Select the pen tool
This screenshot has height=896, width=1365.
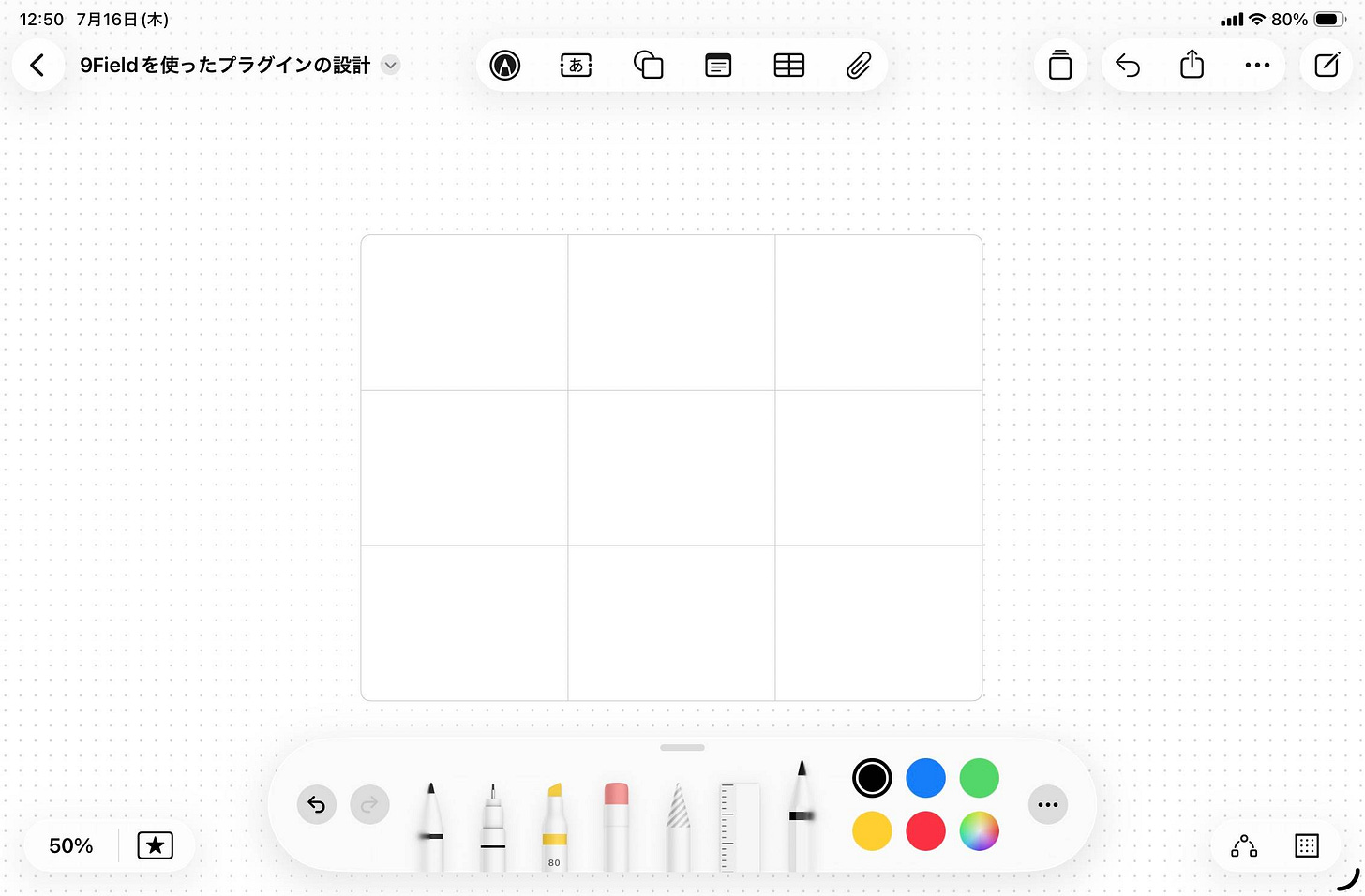coord(430,827)
